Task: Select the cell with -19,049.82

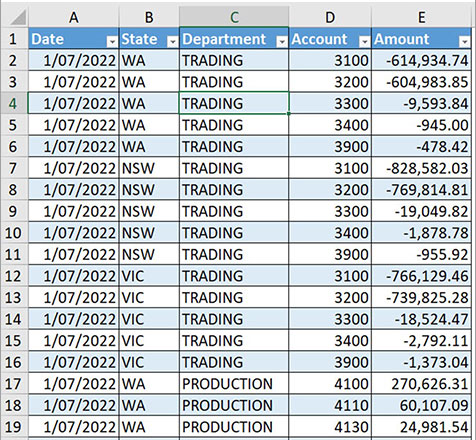Action: (x=421, y=211)
